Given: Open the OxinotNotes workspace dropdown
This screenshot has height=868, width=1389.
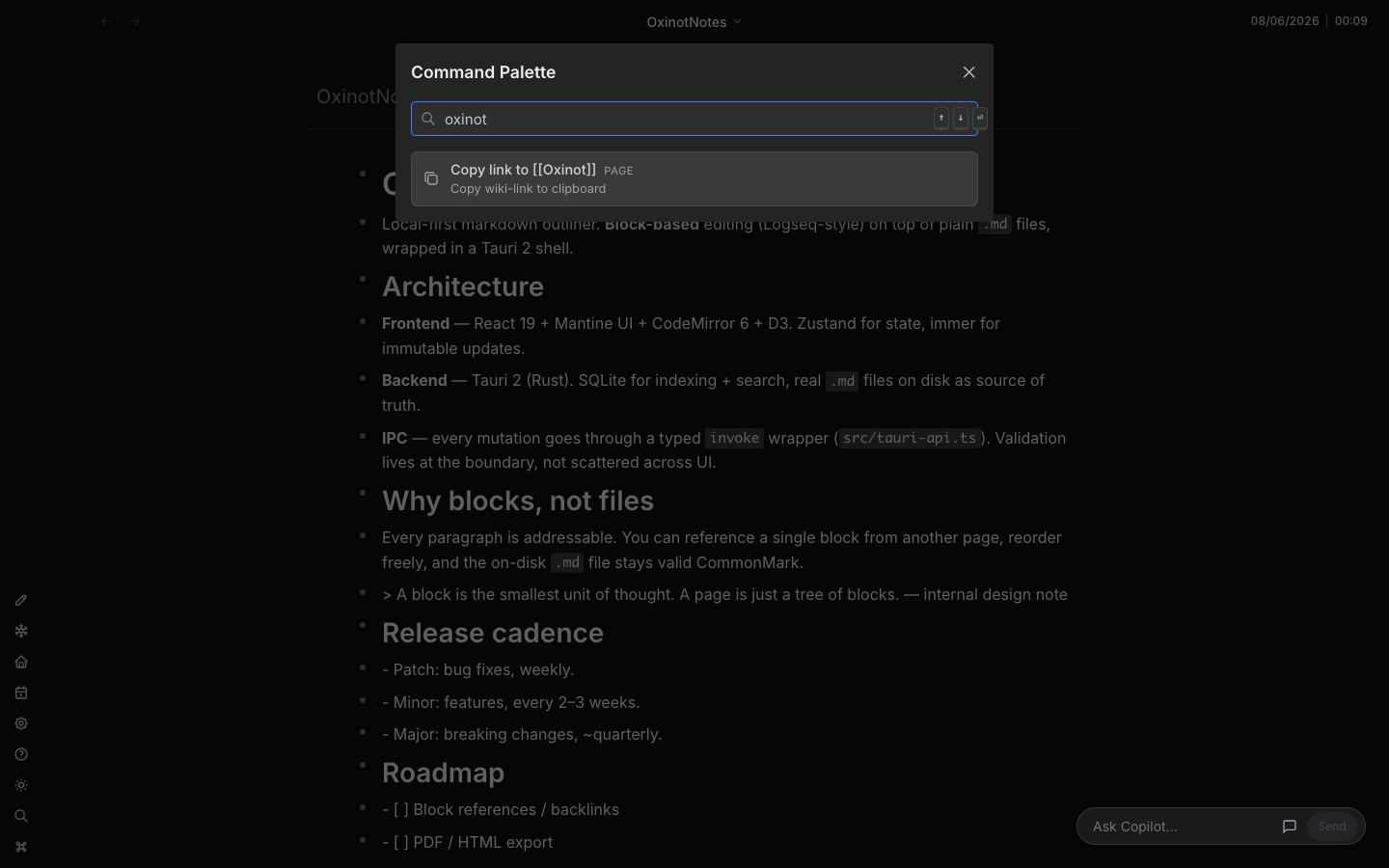Looking at the screenshot, I should tap(694, 21).
